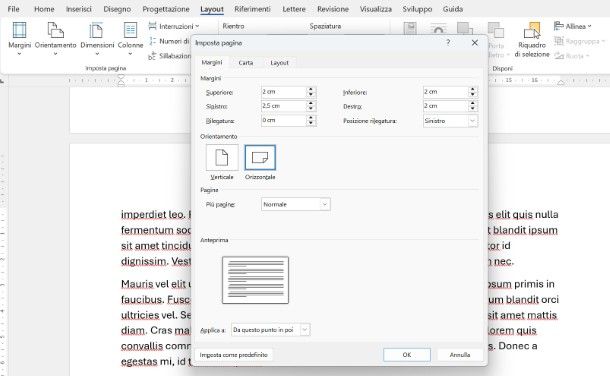The image size is (610, 376).
Task: Confirm dialog with OK button
Action: pos(407,355)
